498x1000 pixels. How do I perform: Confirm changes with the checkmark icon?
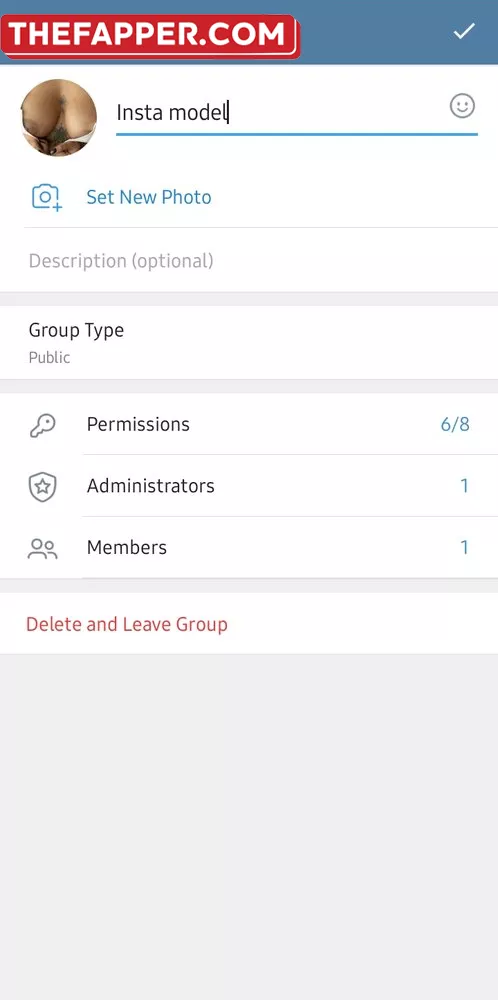[x=464, y=31]
